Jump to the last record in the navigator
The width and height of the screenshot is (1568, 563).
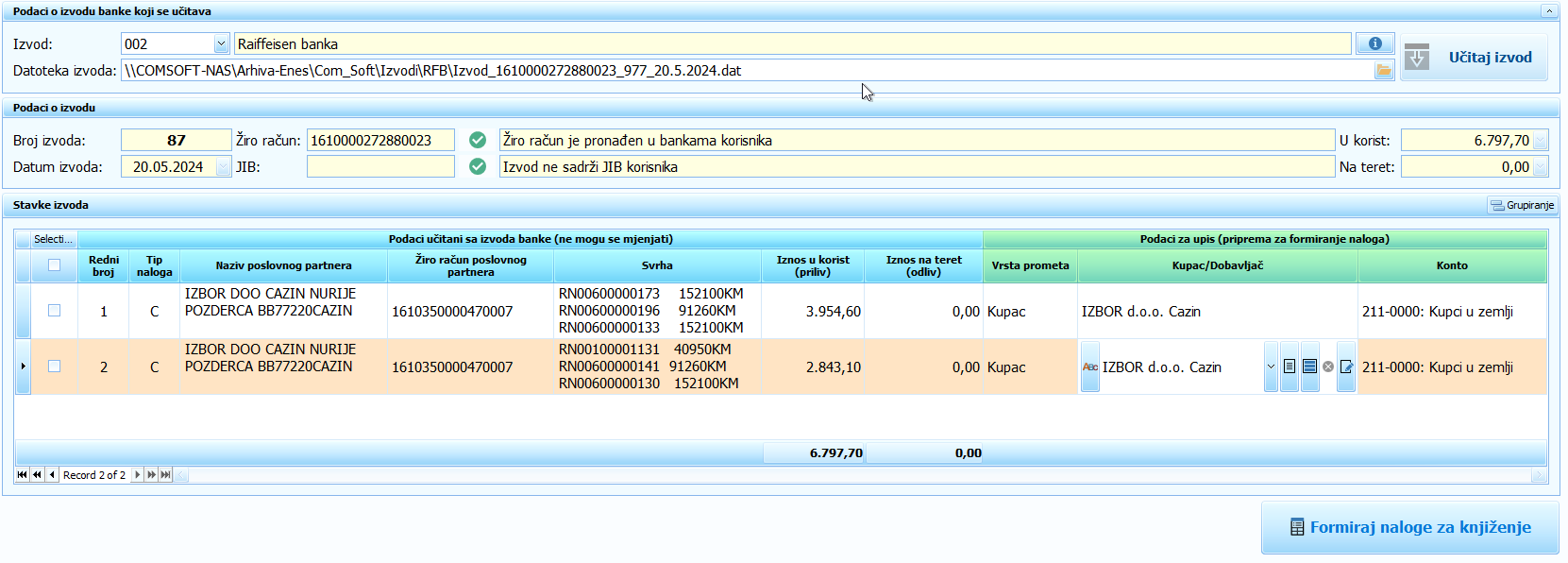(x=166, y=475)
